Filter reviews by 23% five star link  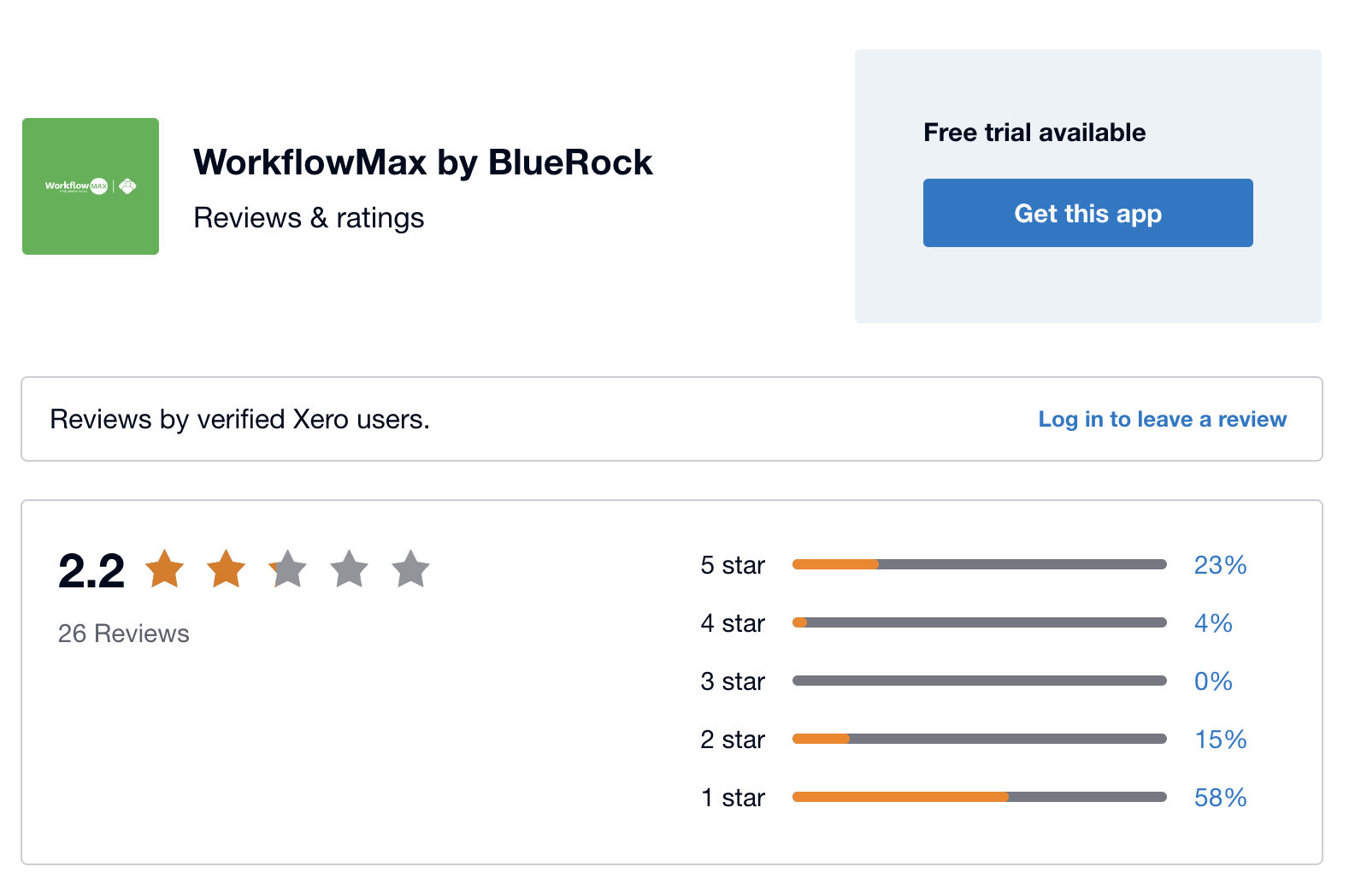[x=1220, y=565]
